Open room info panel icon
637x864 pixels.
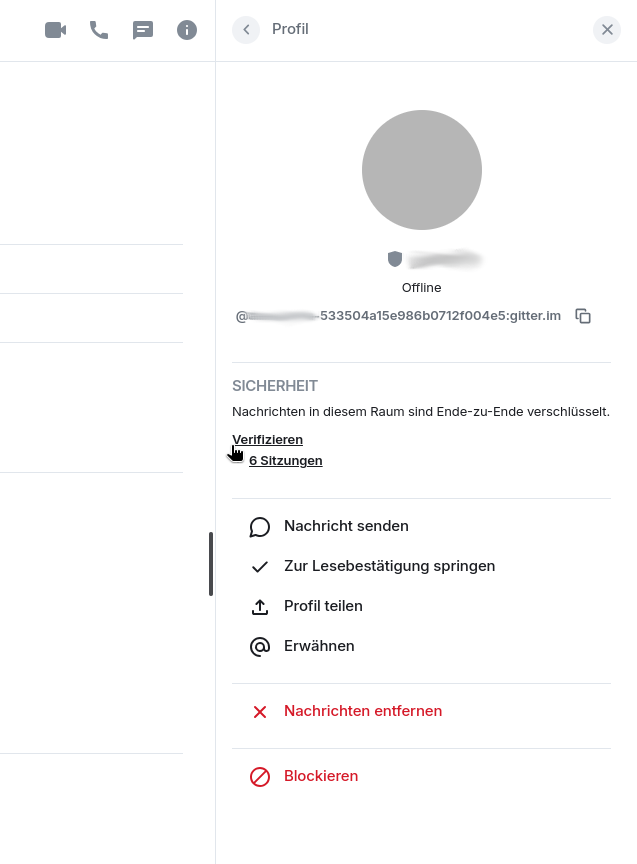(x=187, y=30)
